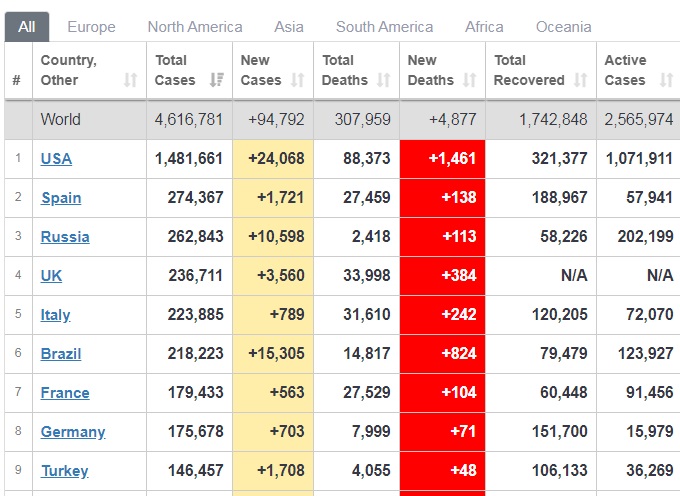This screenshot has height=496, width=680.
Task: Sort by Total Recovered arrows icon
Action: click(581, 80)
